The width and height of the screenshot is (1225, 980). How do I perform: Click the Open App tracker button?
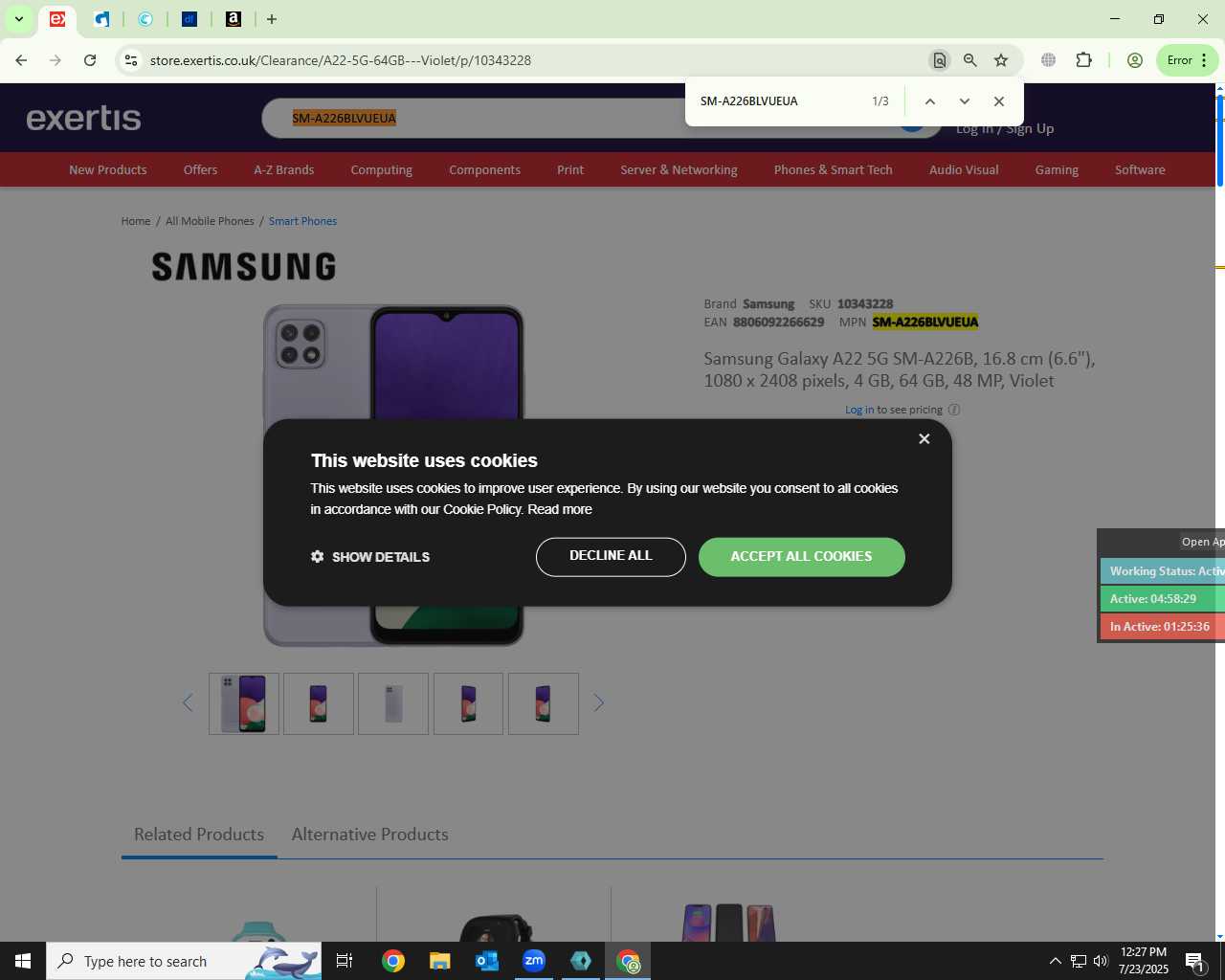1202,542
